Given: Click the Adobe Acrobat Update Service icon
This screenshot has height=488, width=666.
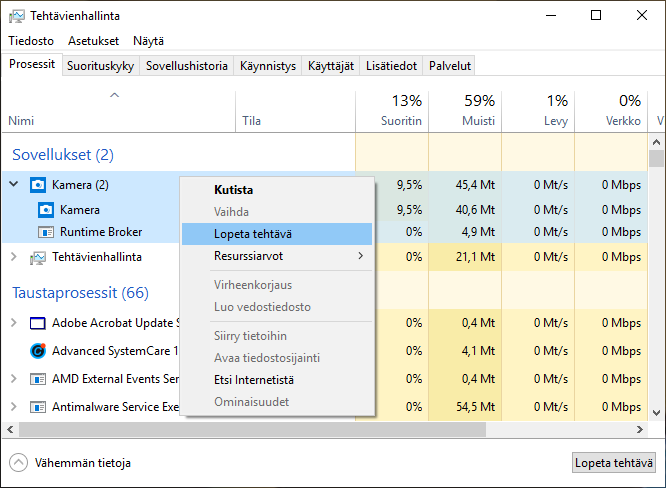Looking at the screenshot, I should point(38,323).
